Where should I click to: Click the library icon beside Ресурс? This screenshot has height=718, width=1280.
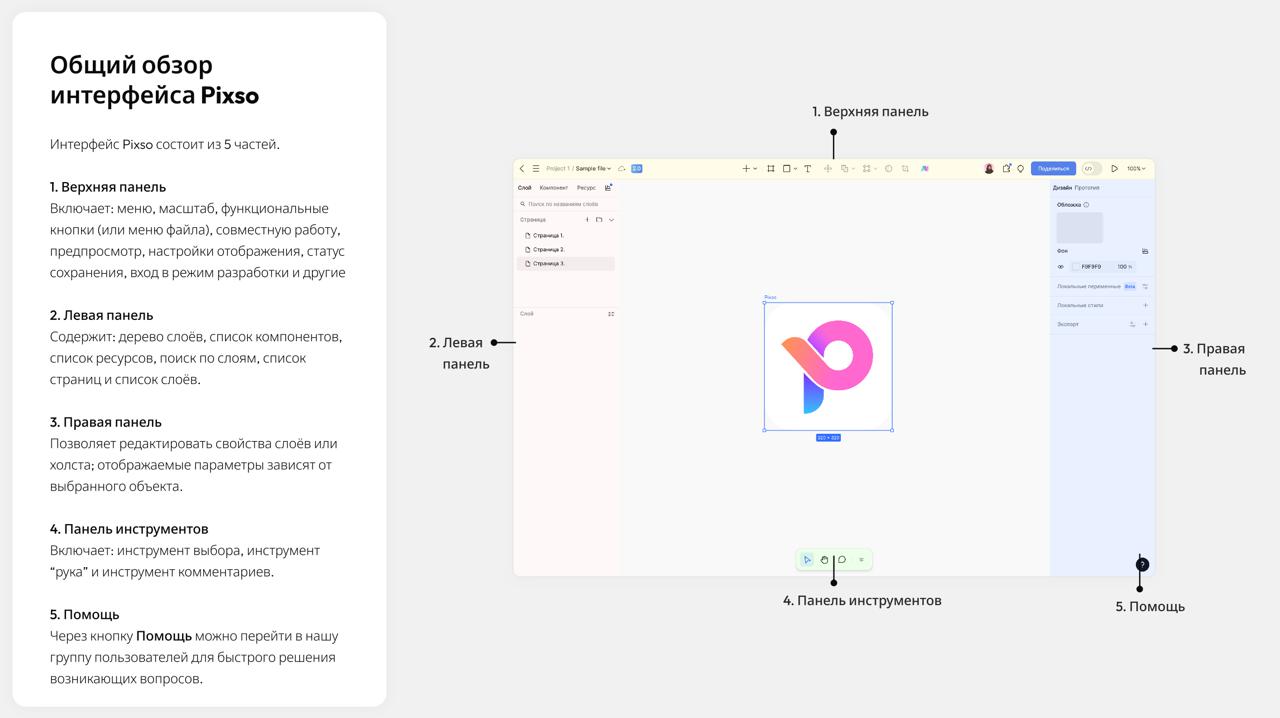point(608,187)
